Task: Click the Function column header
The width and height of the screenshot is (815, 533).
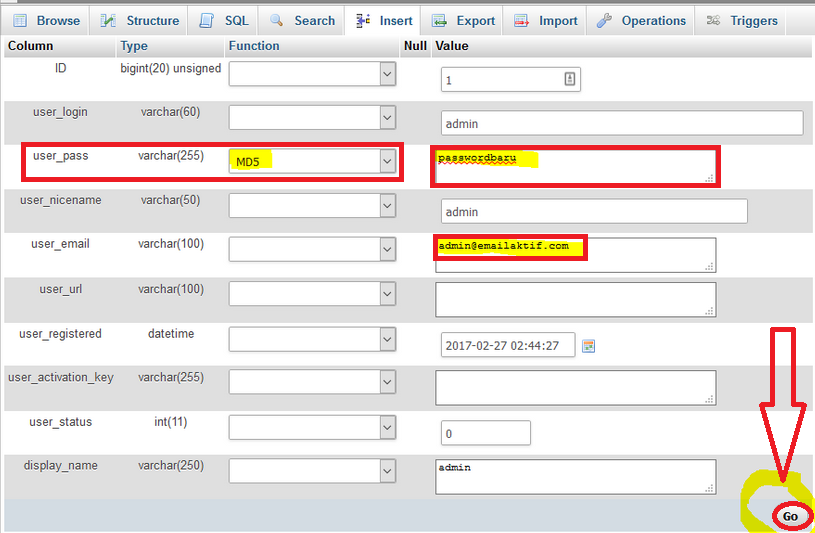Action: (254, 46)
